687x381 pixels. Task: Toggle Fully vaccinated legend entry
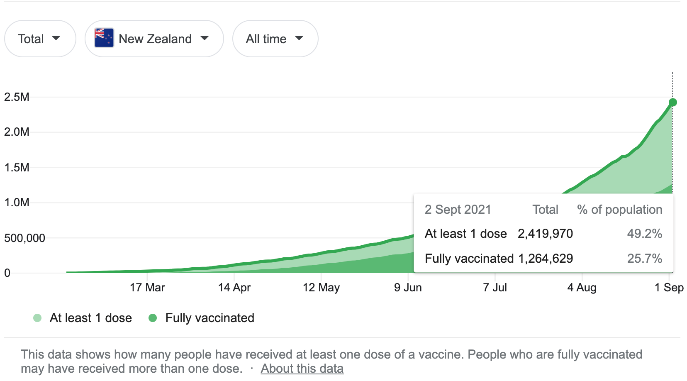(x=202, y=318)
